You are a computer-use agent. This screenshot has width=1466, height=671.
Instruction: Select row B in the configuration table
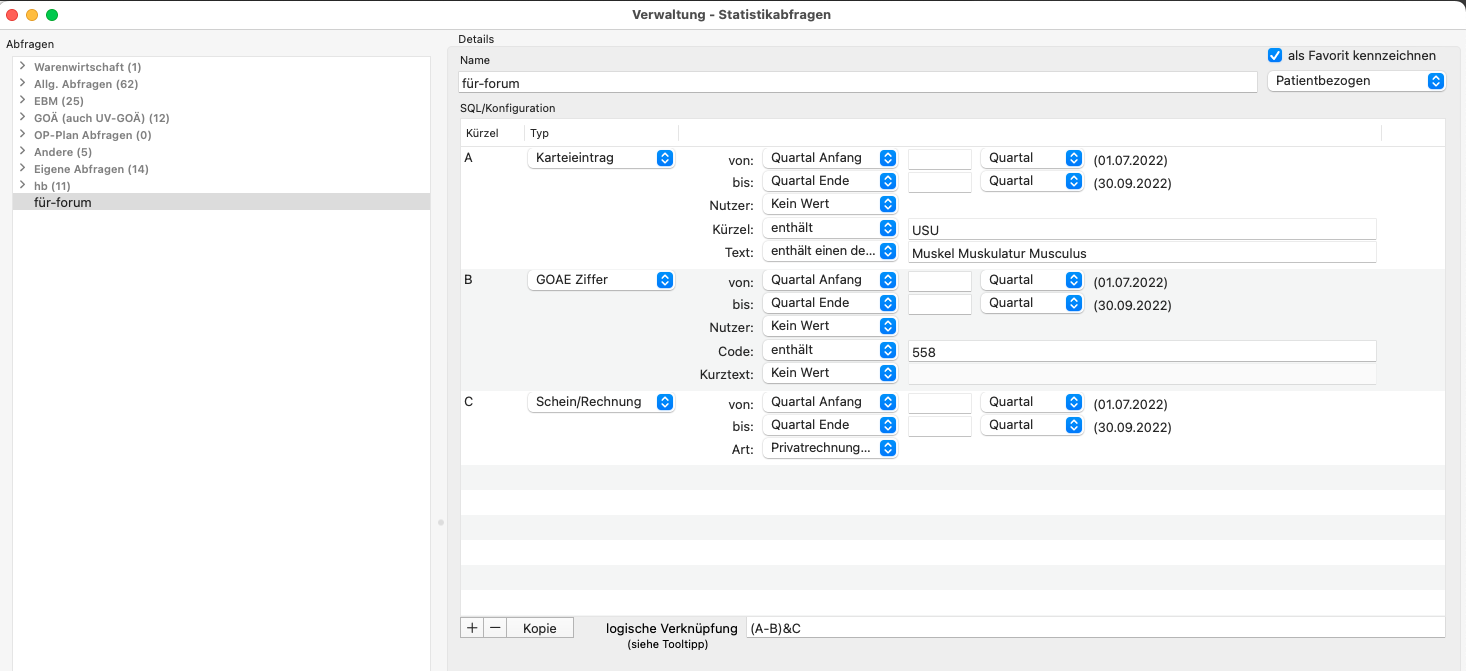[x=952, y=328]
